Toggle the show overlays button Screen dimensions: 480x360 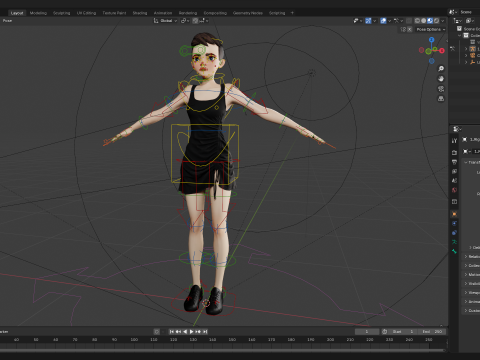click(x=383, y=21)
